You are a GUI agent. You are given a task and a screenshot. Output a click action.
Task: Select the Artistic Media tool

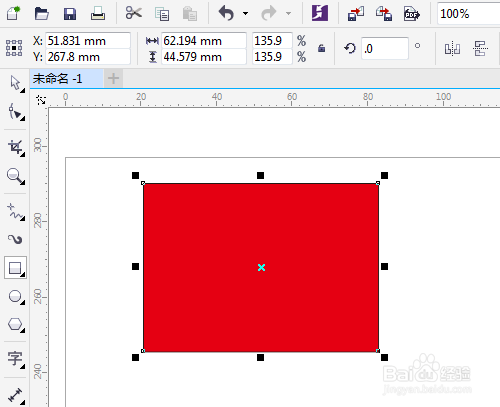(15, 239)
